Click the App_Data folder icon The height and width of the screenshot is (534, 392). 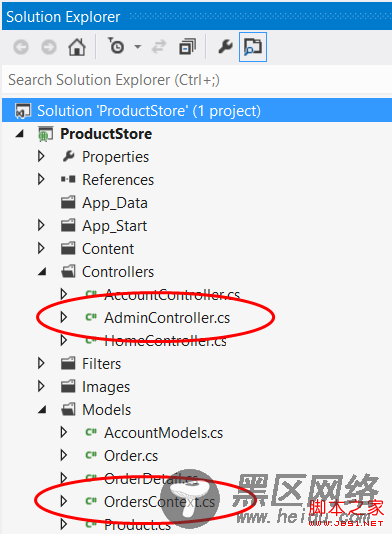(68, 202)
